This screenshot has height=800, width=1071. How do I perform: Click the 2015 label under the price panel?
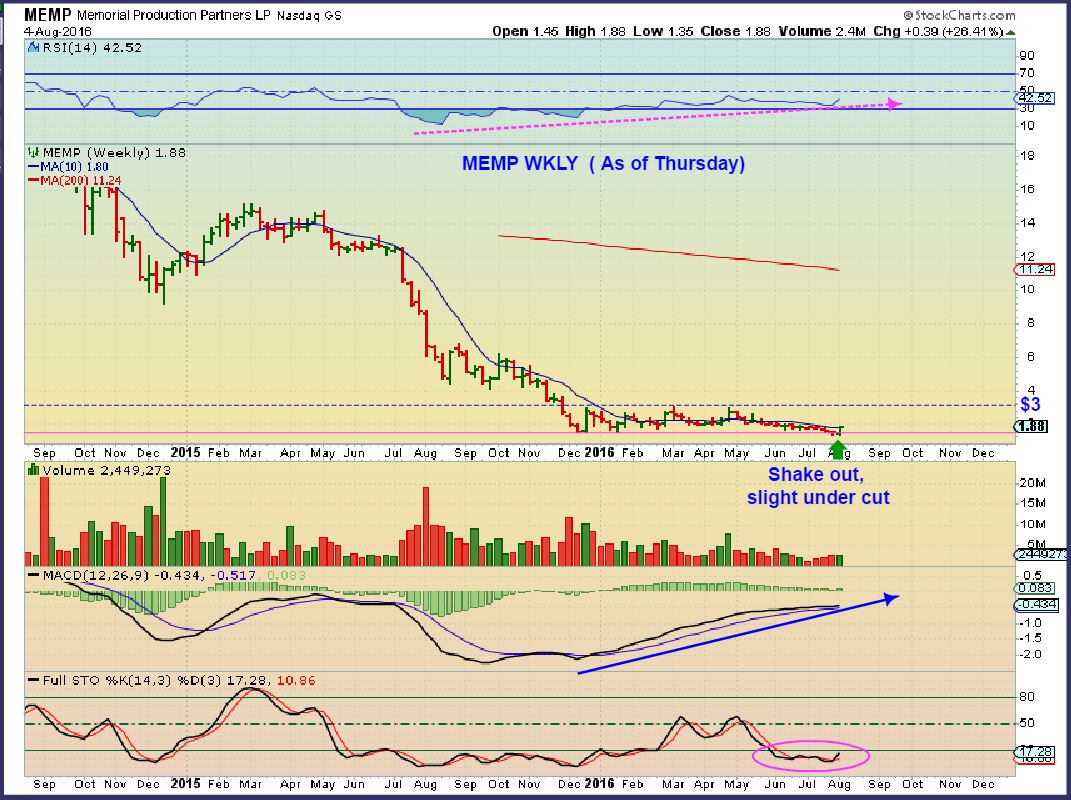coord(185,452)
